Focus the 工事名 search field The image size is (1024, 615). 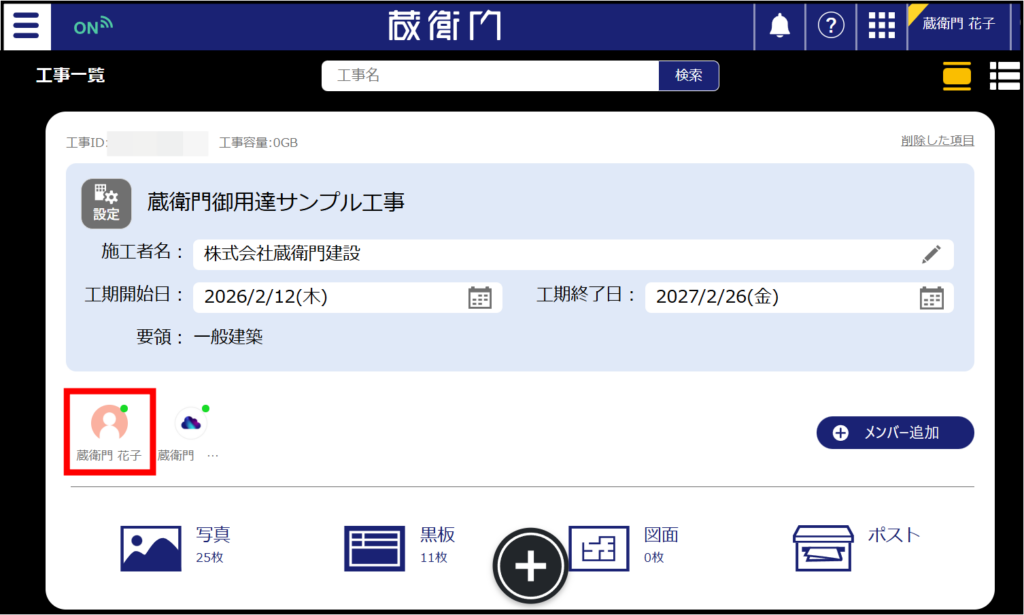490,76
